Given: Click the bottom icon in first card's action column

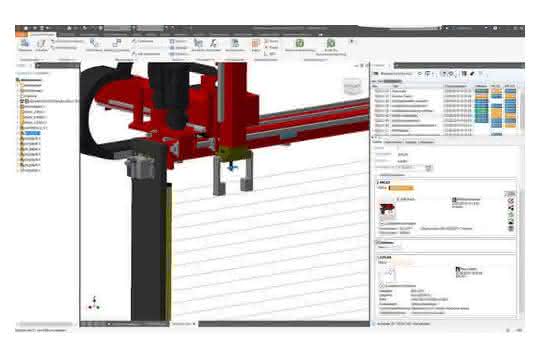Looking at the screenshot, I should [x=511, y=228].
